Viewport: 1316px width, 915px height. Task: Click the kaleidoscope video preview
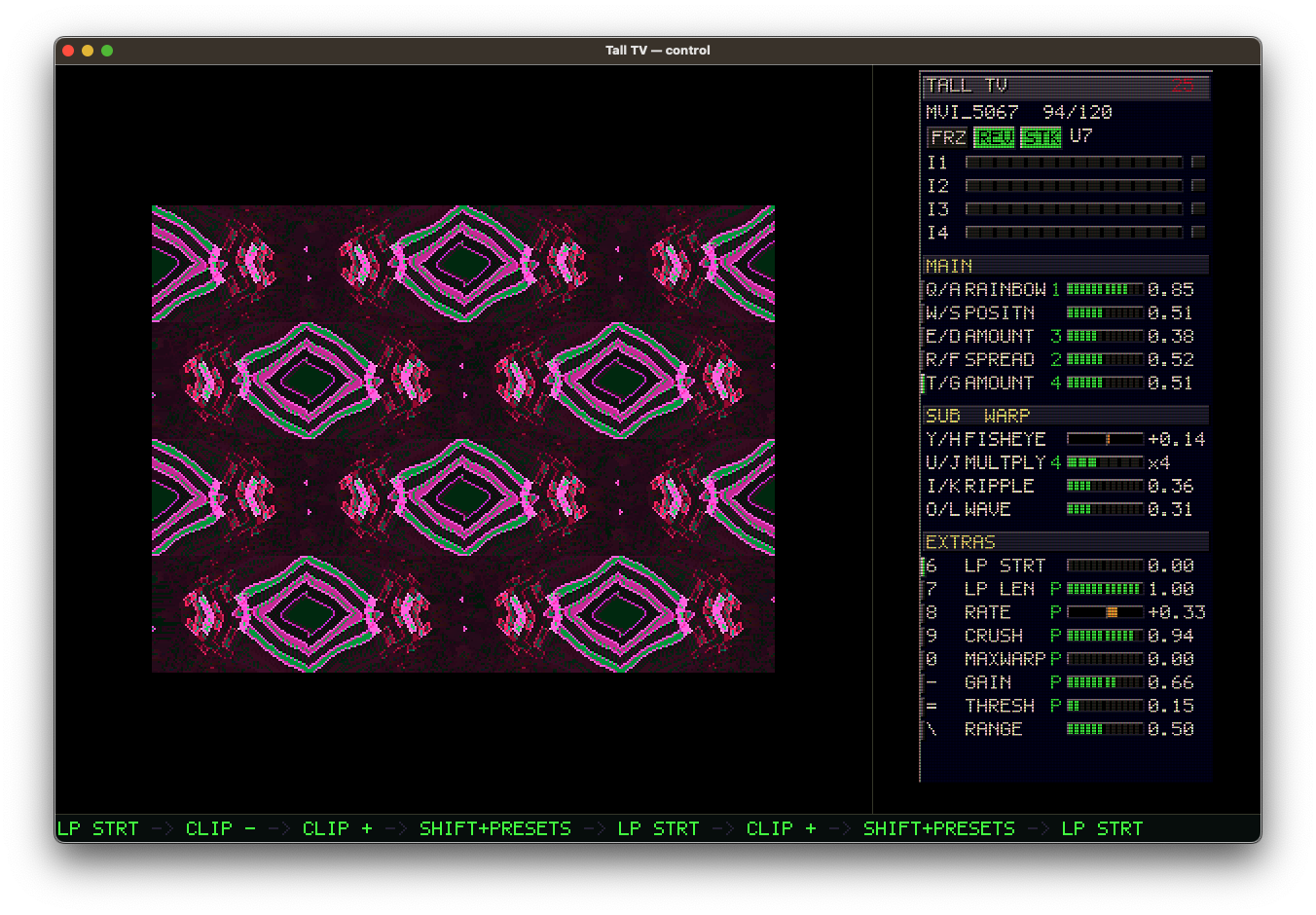click(463, 439)
